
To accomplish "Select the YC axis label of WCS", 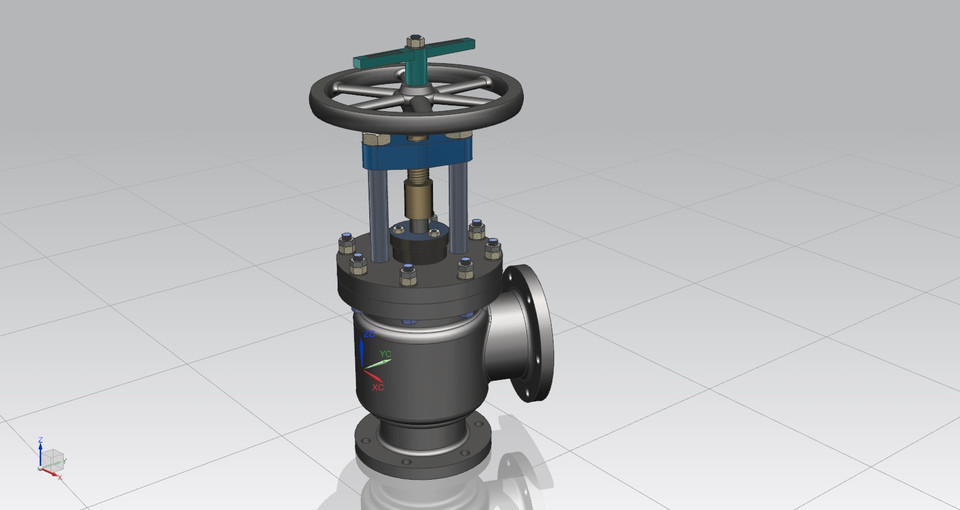I will [385, 354].
